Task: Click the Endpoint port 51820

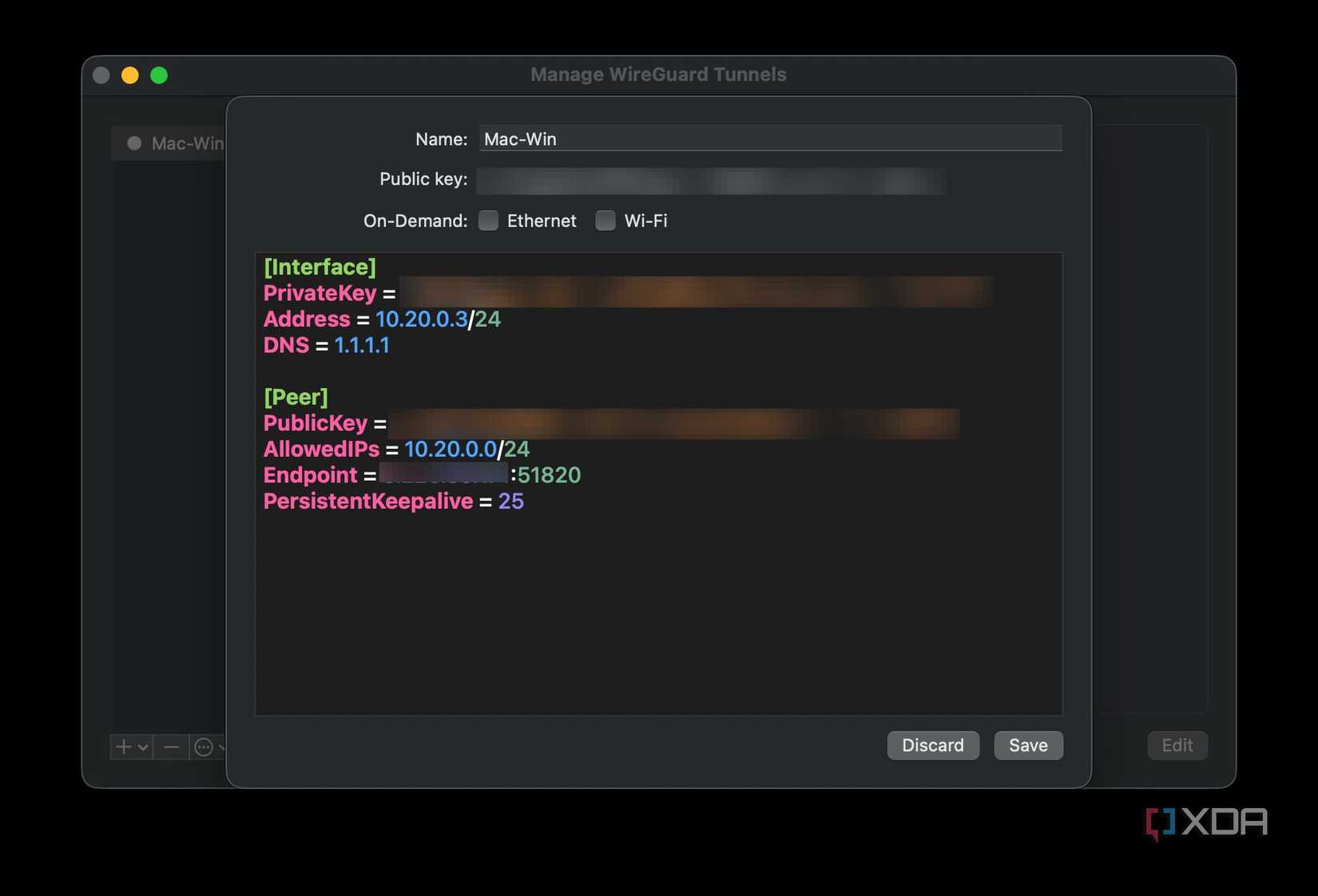Action: click(x=549, y=475)
